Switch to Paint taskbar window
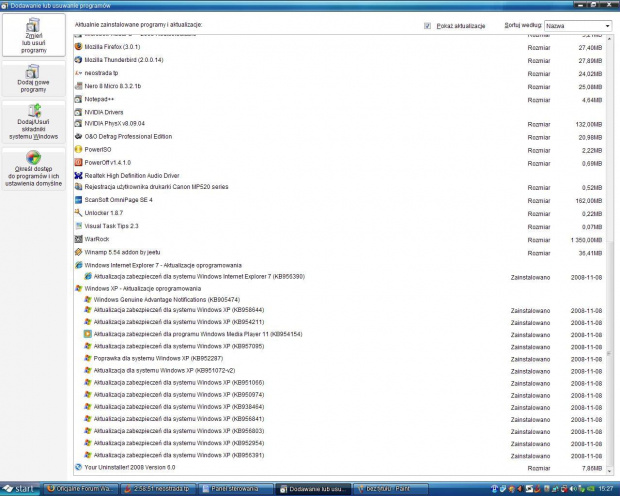The image size is (620, 496). tap(391, 489)
